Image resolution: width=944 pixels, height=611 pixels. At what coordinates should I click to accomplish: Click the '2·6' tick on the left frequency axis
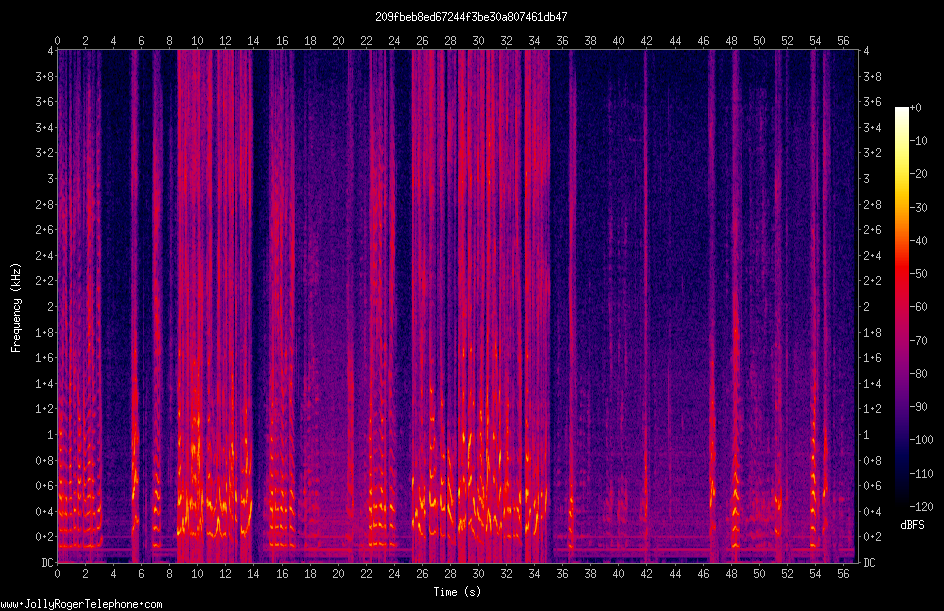pos(45,230)
